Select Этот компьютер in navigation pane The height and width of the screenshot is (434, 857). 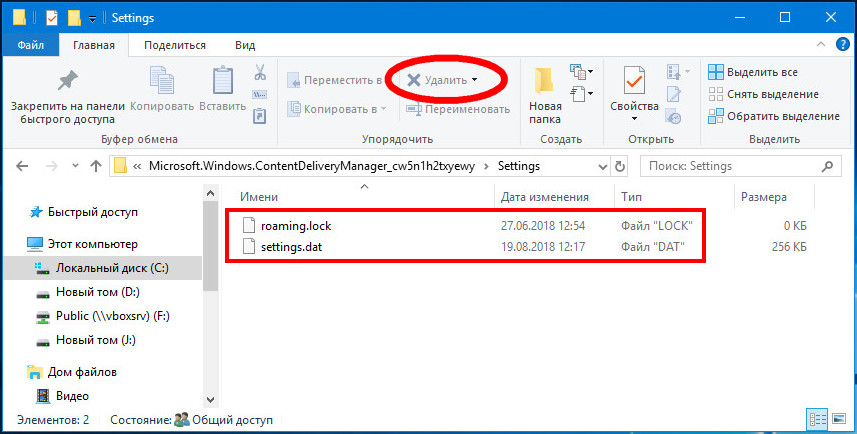click(92, 244)
